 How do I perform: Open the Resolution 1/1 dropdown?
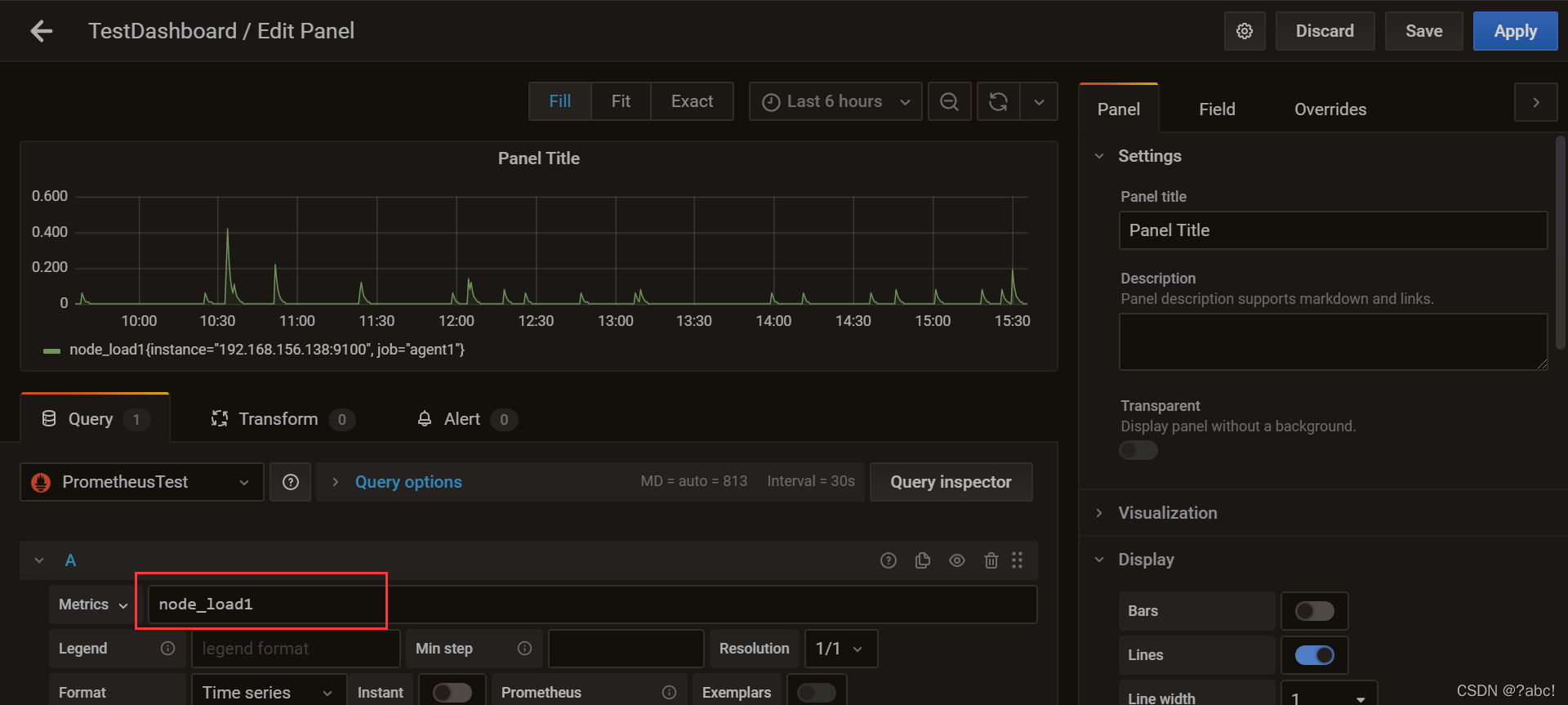[840, 649]
